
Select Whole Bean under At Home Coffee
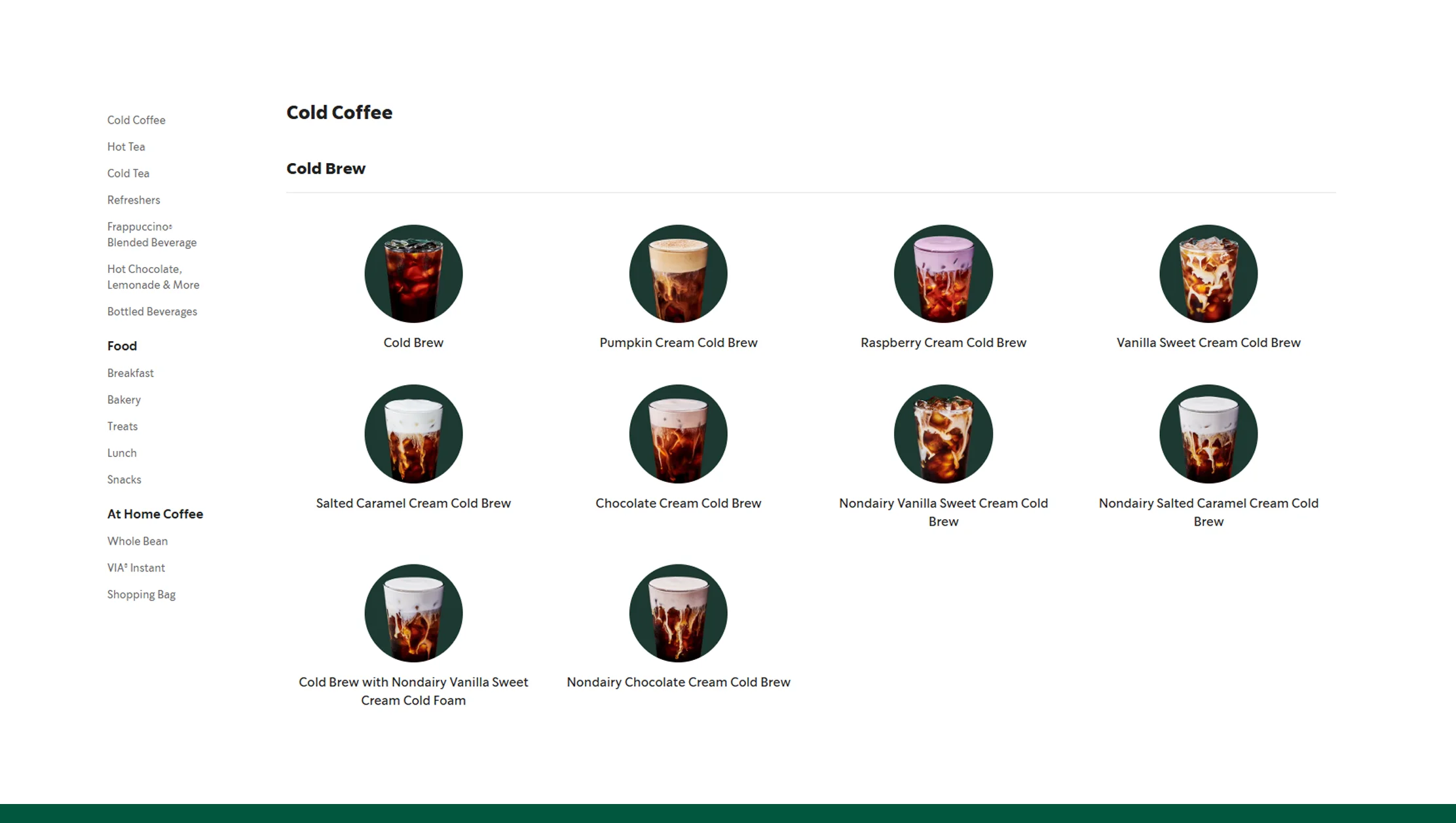pos(137,541)
